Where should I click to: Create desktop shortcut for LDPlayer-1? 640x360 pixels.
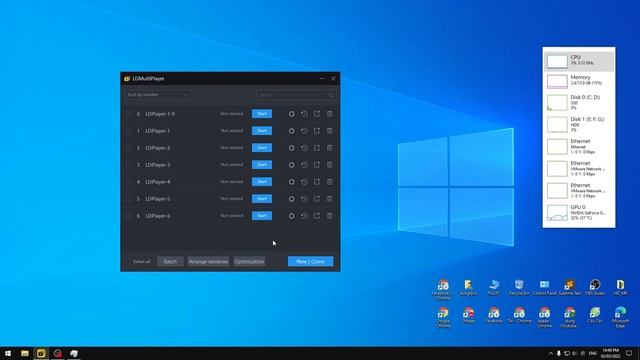click(317, 131)
